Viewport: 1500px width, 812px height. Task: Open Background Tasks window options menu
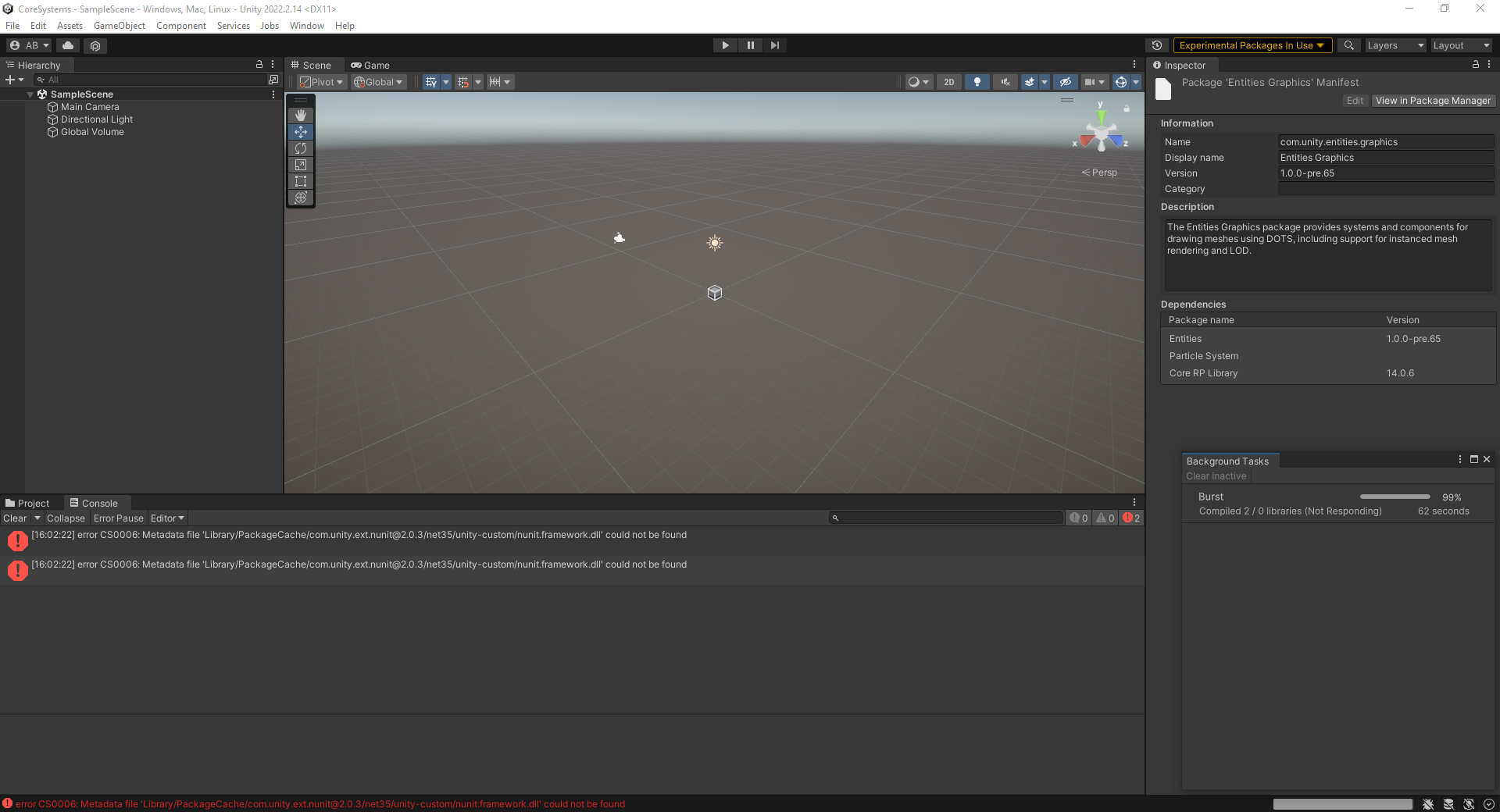(1460, 460)
